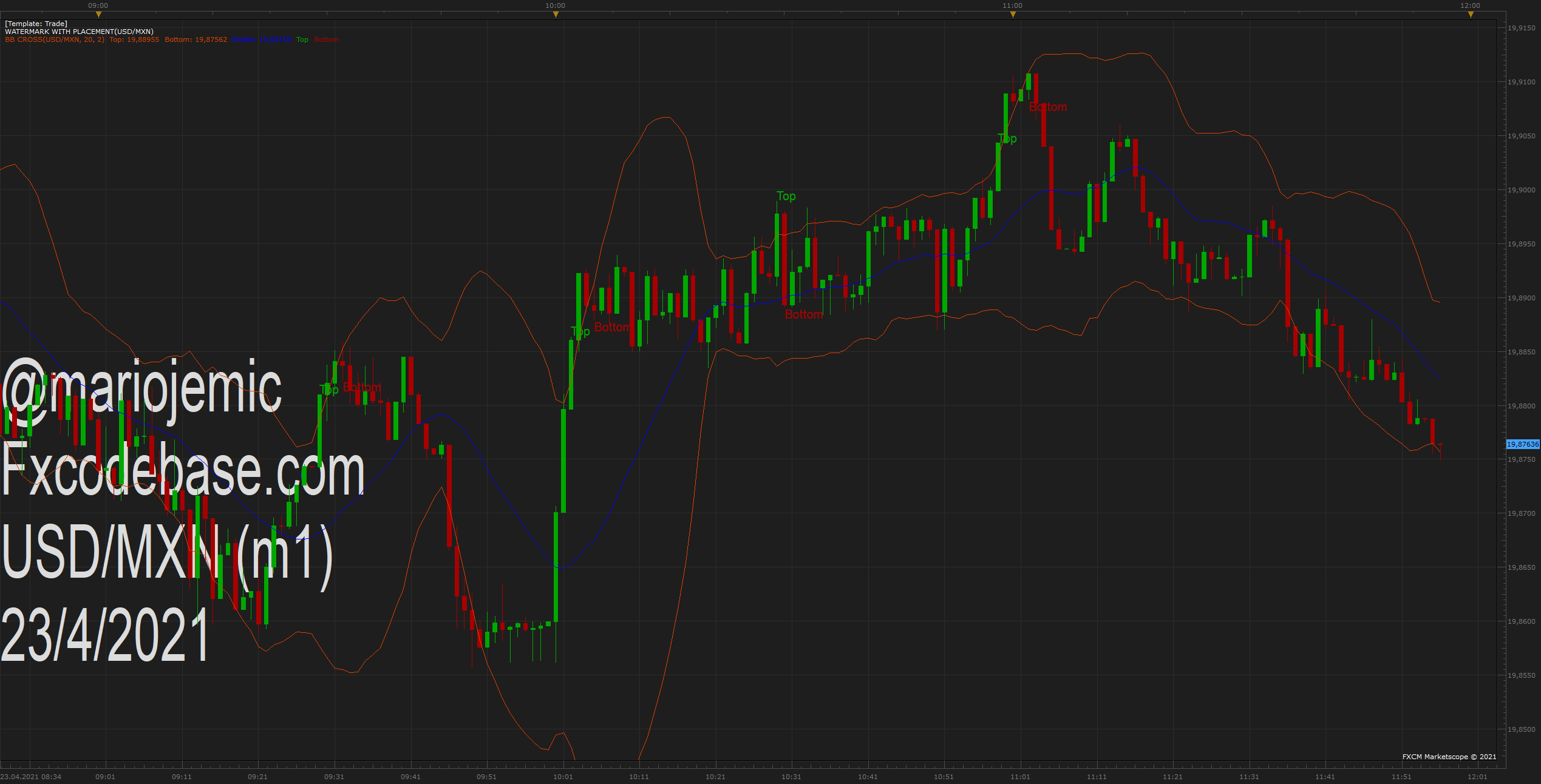Click the 'Middle: 19,88258' legend value

point(262,39)
